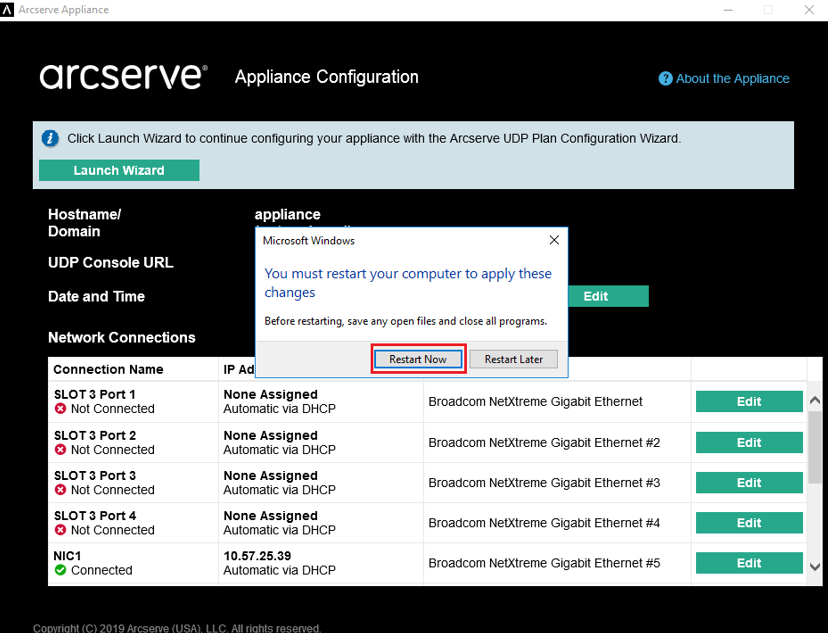Screen dimensions: 830x633
Task: Click the network list scroll down arrow
Action: [x=815, y=567]
